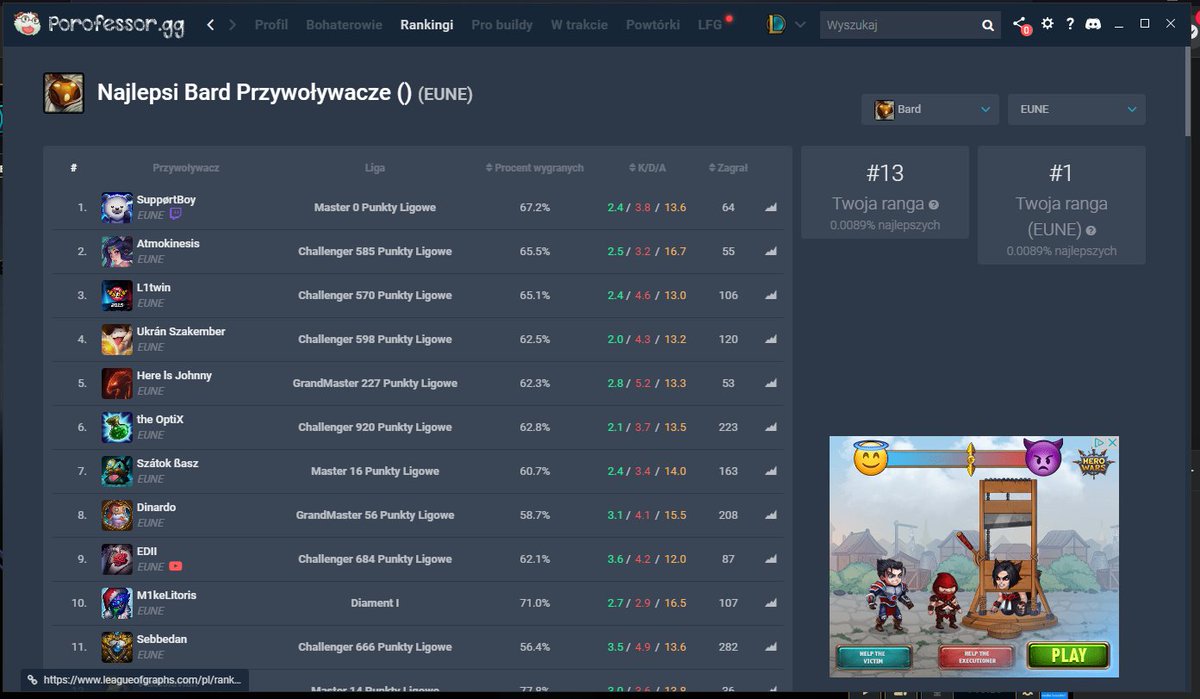Open EDII's stats chart icon
The height and width of the screenshot is (699, 1200).
[x=771, y=560]
